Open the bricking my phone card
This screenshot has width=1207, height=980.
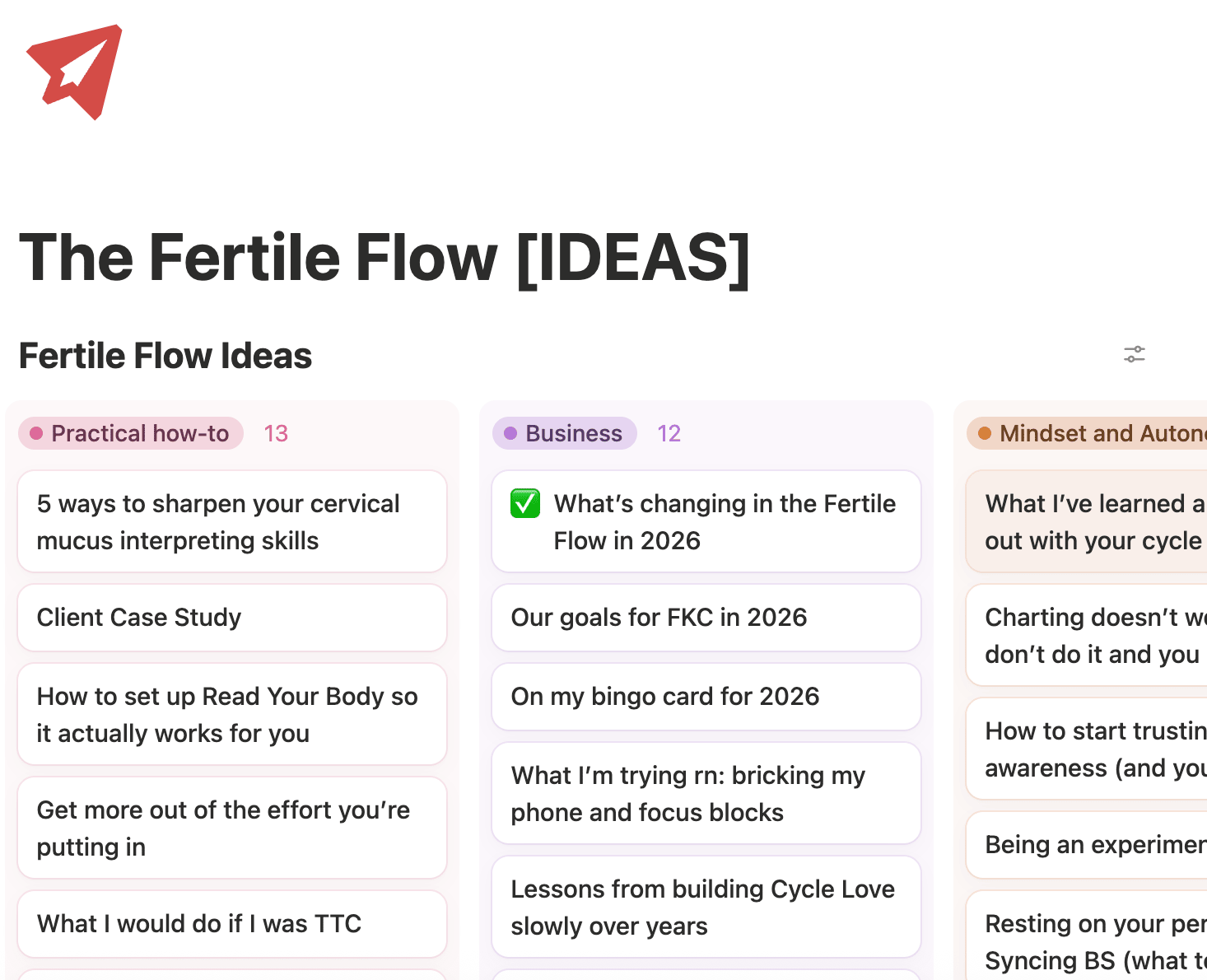coord(706,794)
